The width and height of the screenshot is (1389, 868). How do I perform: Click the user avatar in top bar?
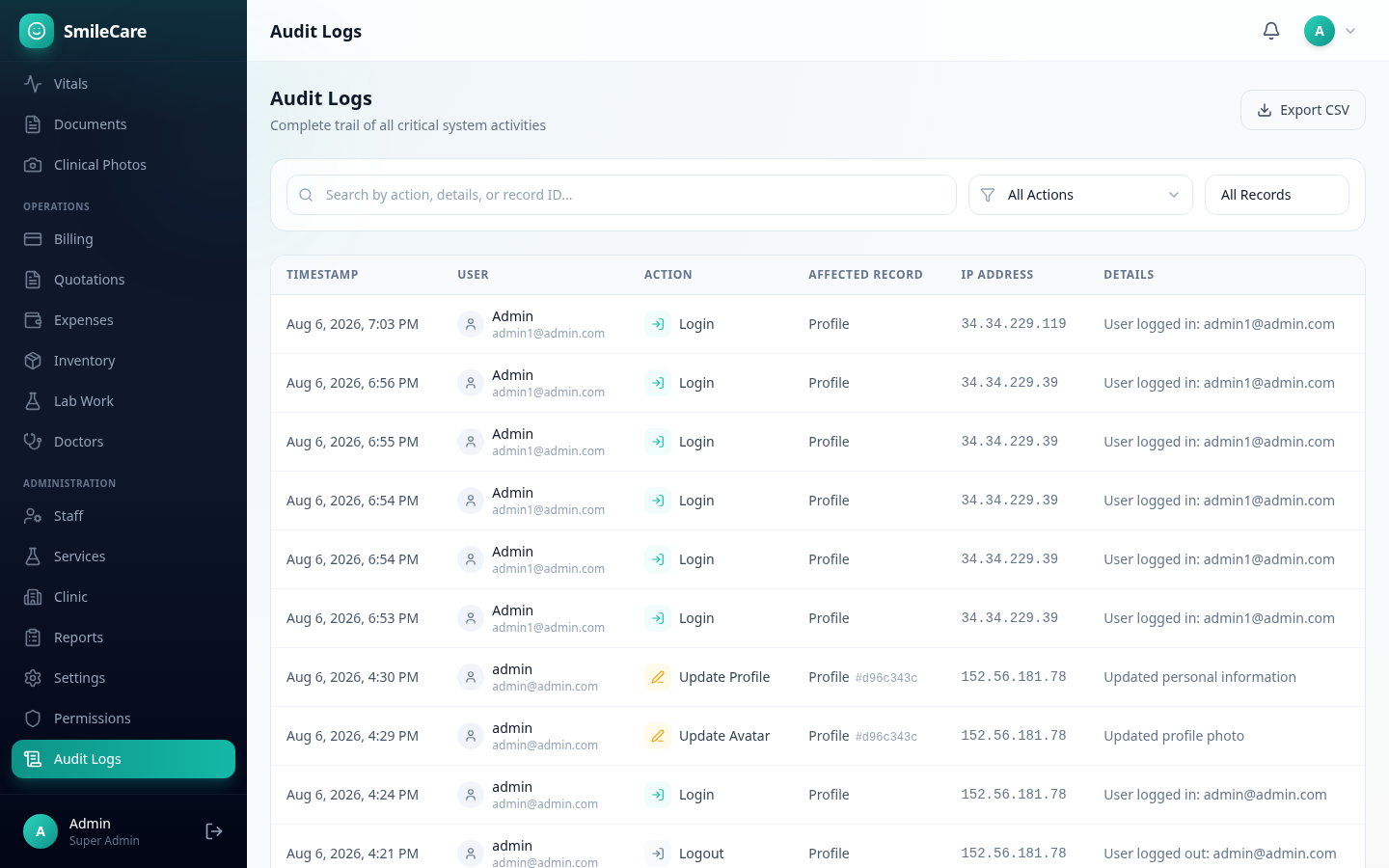pyautogui.click(x=1320, y=31)
